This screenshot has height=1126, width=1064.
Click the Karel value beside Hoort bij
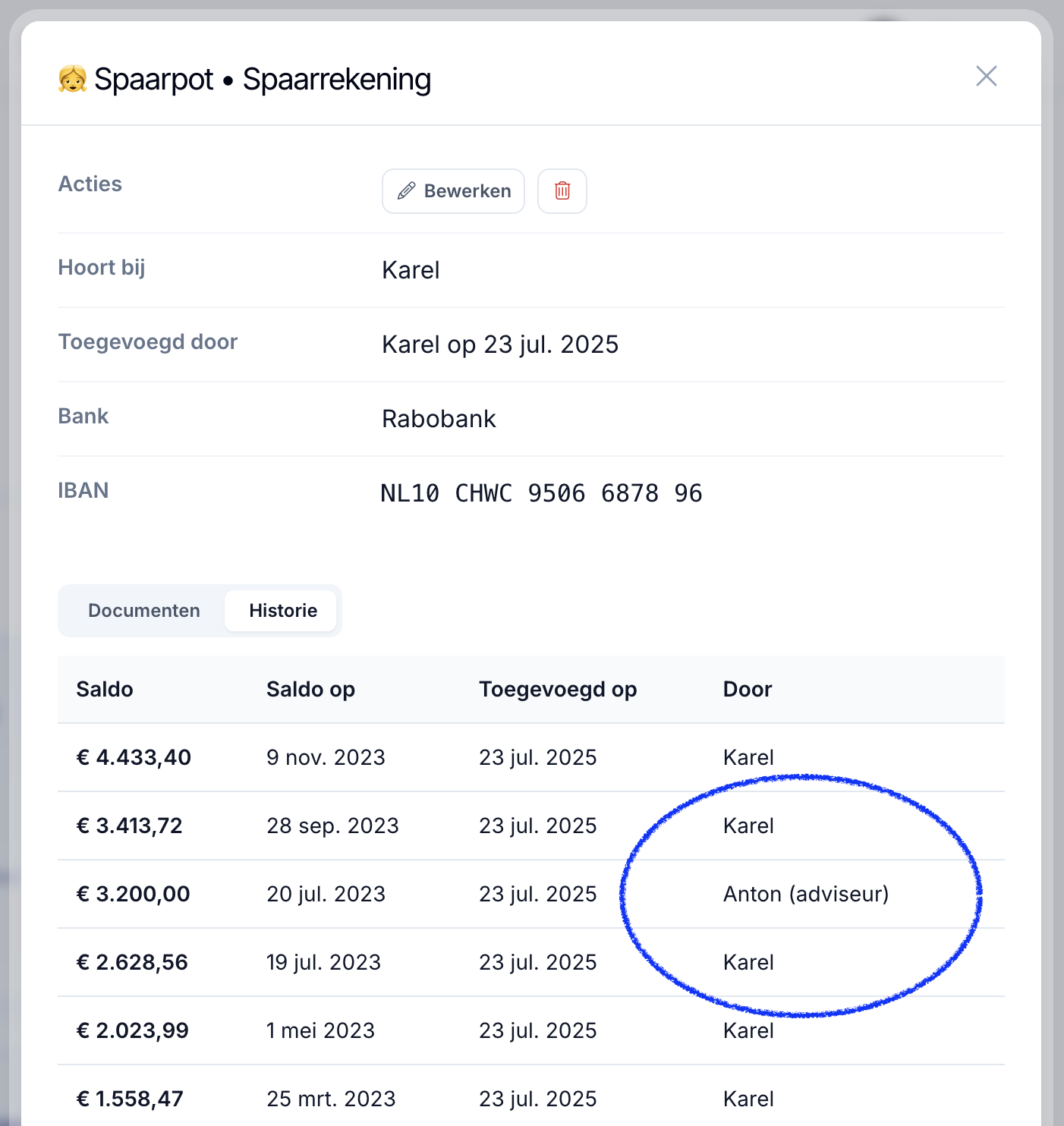[x=411, y=270]
